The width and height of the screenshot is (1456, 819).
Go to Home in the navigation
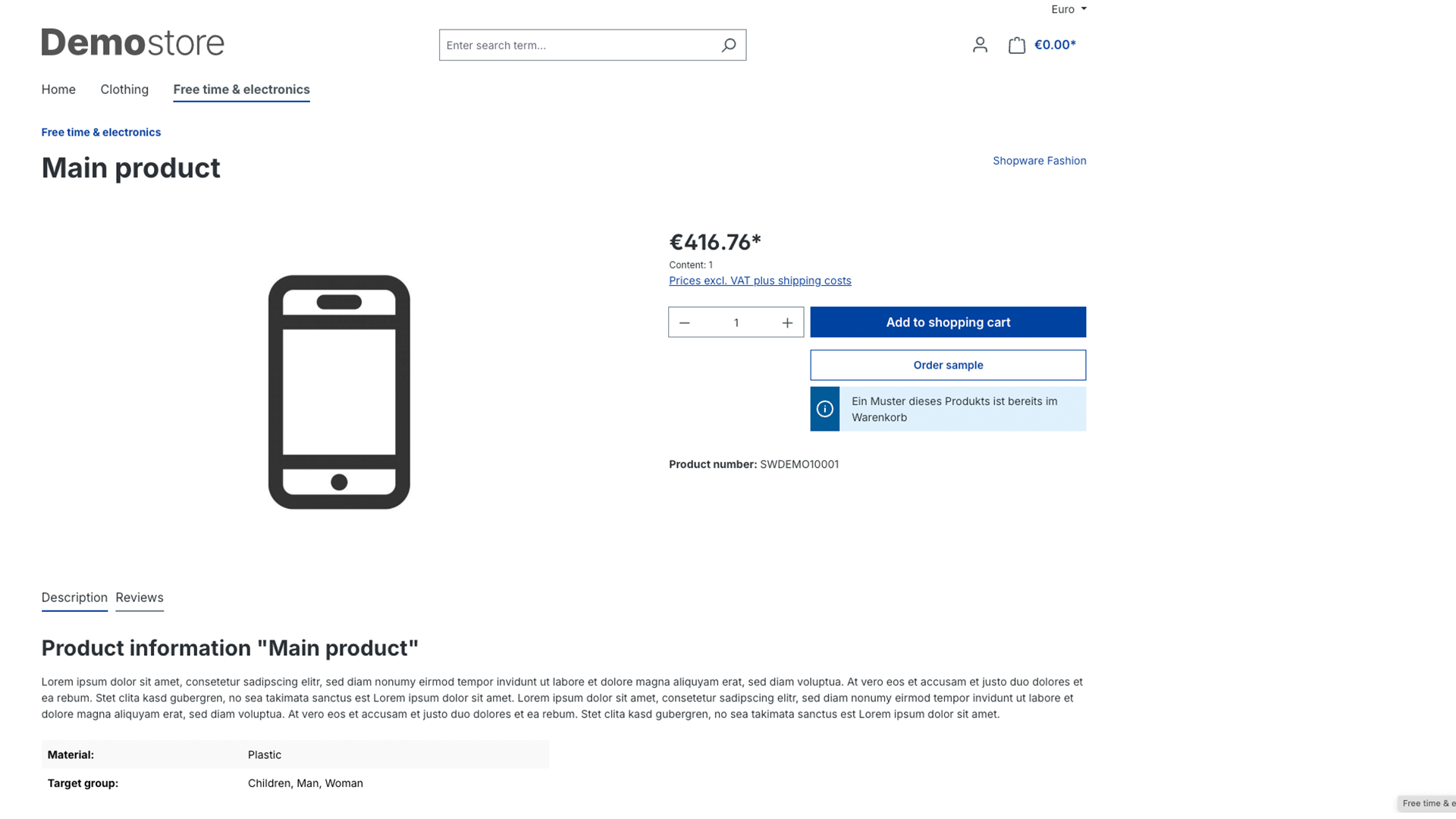[58, 89]
